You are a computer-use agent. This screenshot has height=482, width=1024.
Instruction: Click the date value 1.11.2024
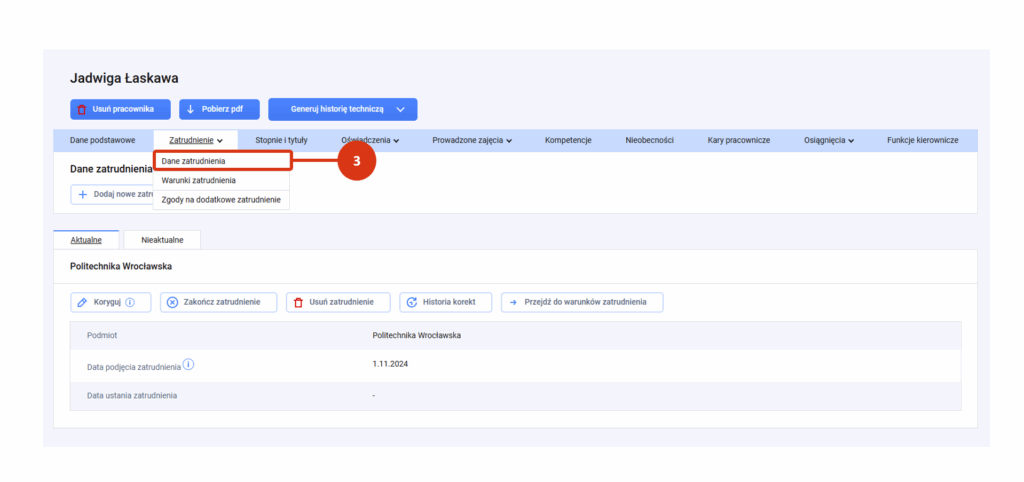(x=391, y=364)
